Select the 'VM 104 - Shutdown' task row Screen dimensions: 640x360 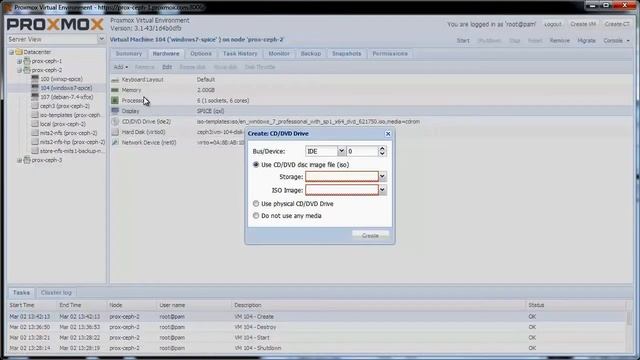coord(317,348)
